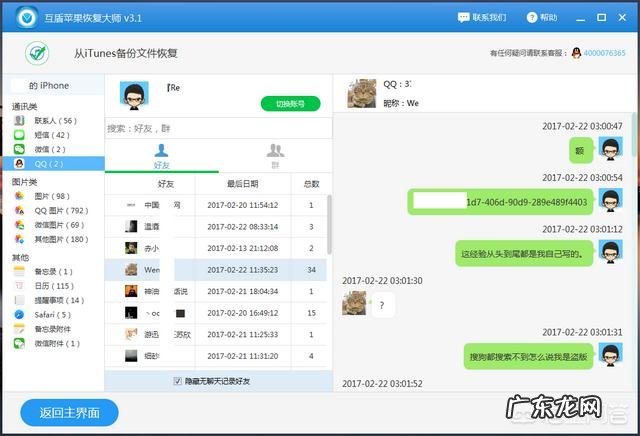Click the 总数 column header
Viewport: 640px width, 436px height.
coord(311,184)
